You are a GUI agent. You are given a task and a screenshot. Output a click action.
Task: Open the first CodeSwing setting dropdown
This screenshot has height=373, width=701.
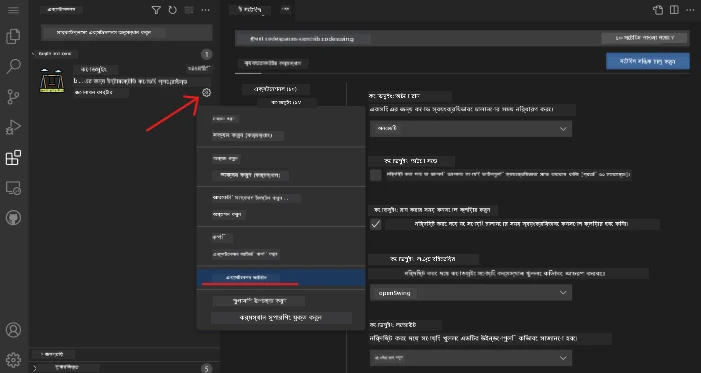471,129
